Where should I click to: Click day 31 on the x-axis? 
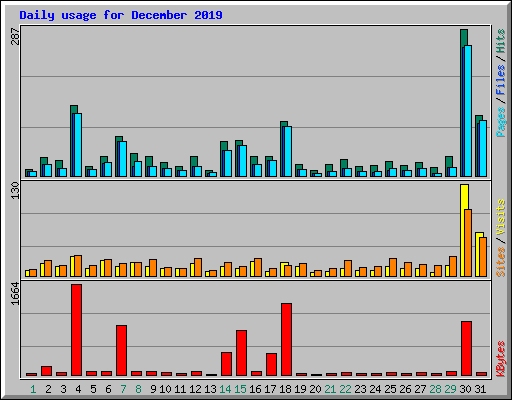tap(480, 389)
